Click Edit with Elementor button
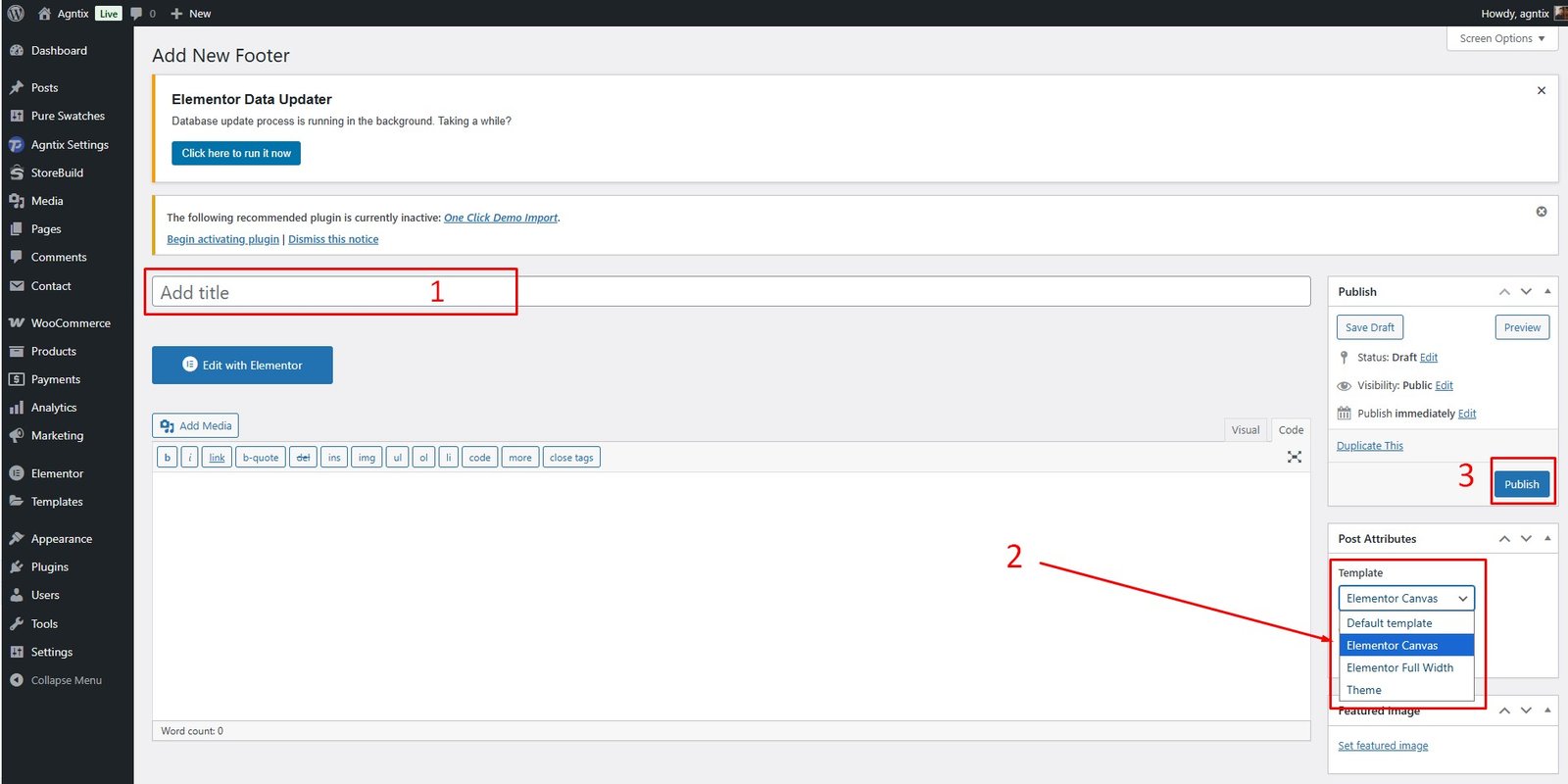Viewport: 1568px width, 784px height. [x=242, y=366]
